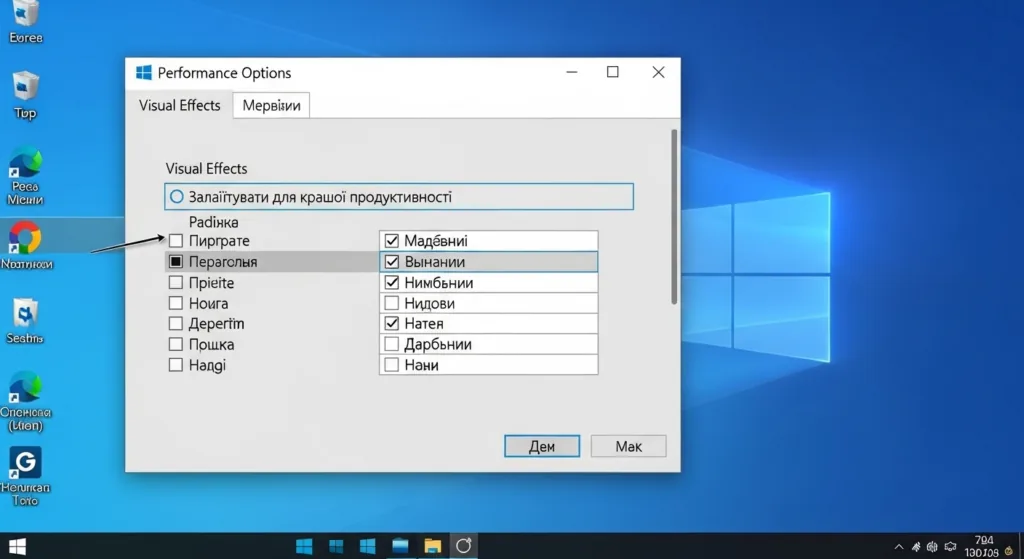Check the Дерегїm checkbox
1024x559 pixels.
[x=176, y=323]
